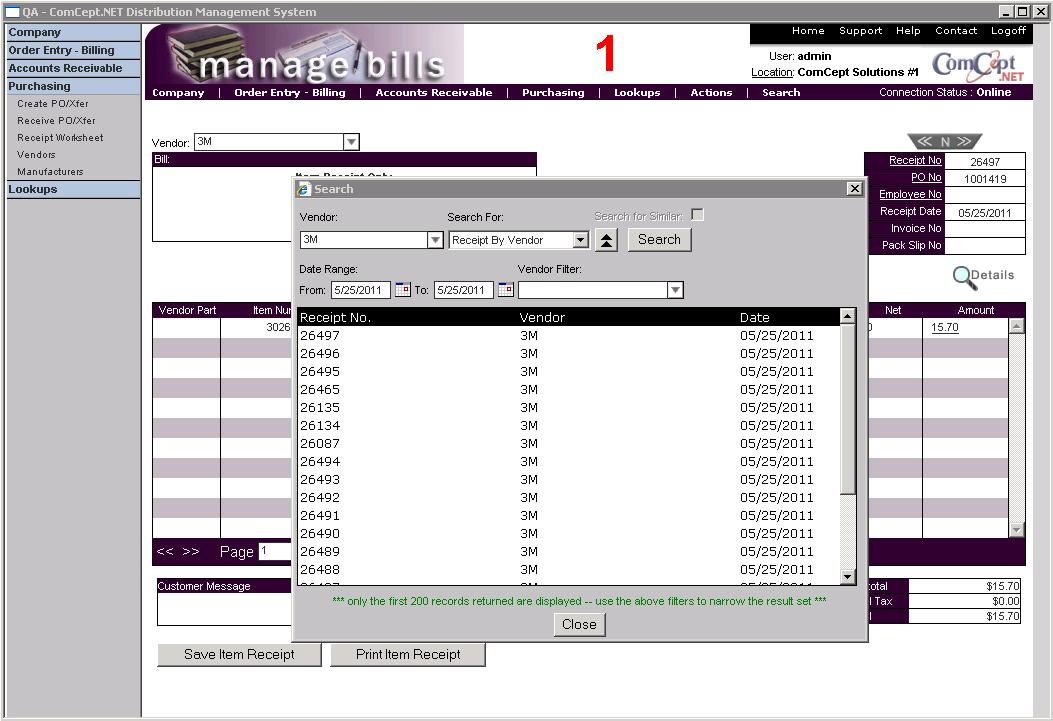
Task: Click the double up-arrow collapse button
Action: coord(606,240)
